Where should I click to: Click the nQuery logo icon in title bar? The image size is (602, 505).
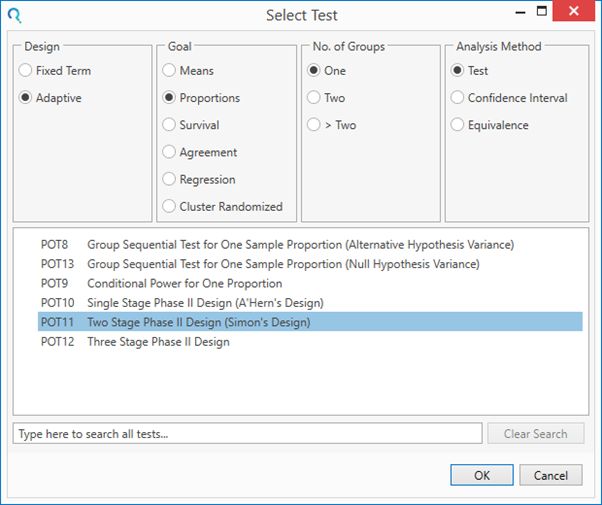15,15
